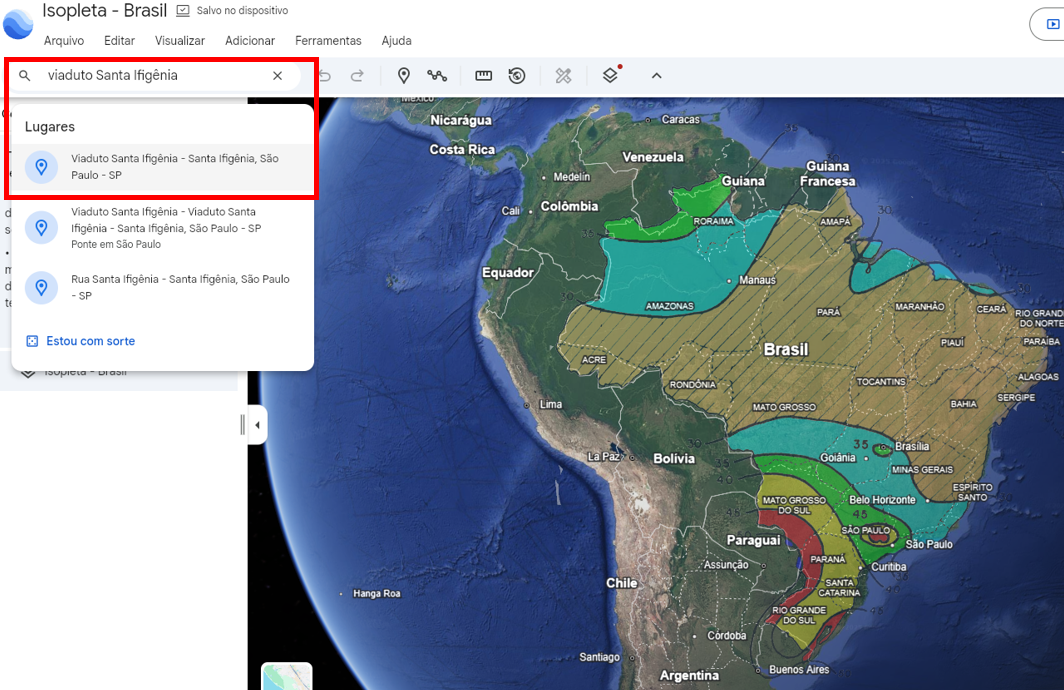
Task: Clear the search box with X
Action: (x=278, y=76)
